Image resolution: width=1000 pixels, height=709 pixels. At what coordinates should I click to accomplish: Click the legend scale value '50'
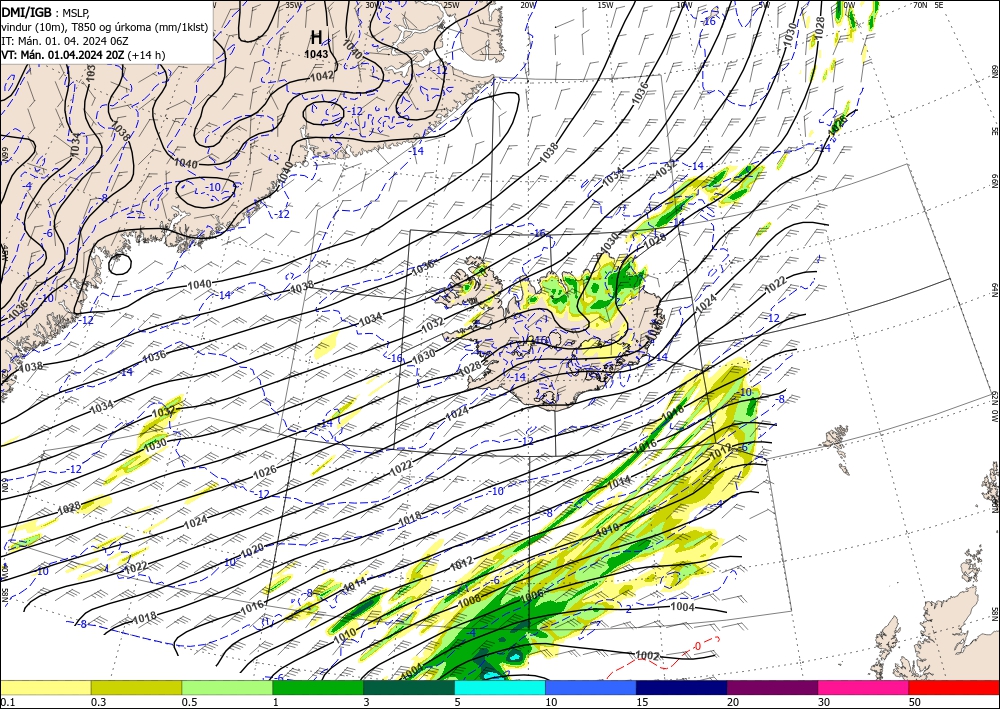tap(915, 702)
